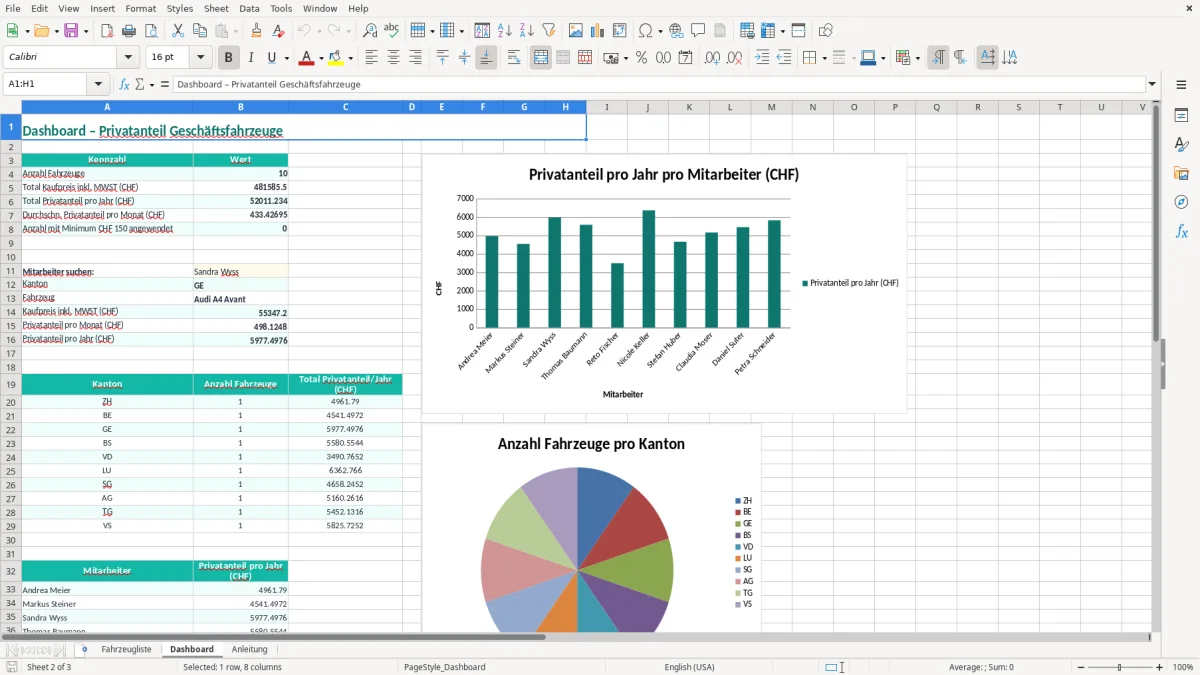The height and width of the screenshot is (675, 1200).
Task: Open sidebar Navigator compass icon
Action: click(x=1181, y=202)
